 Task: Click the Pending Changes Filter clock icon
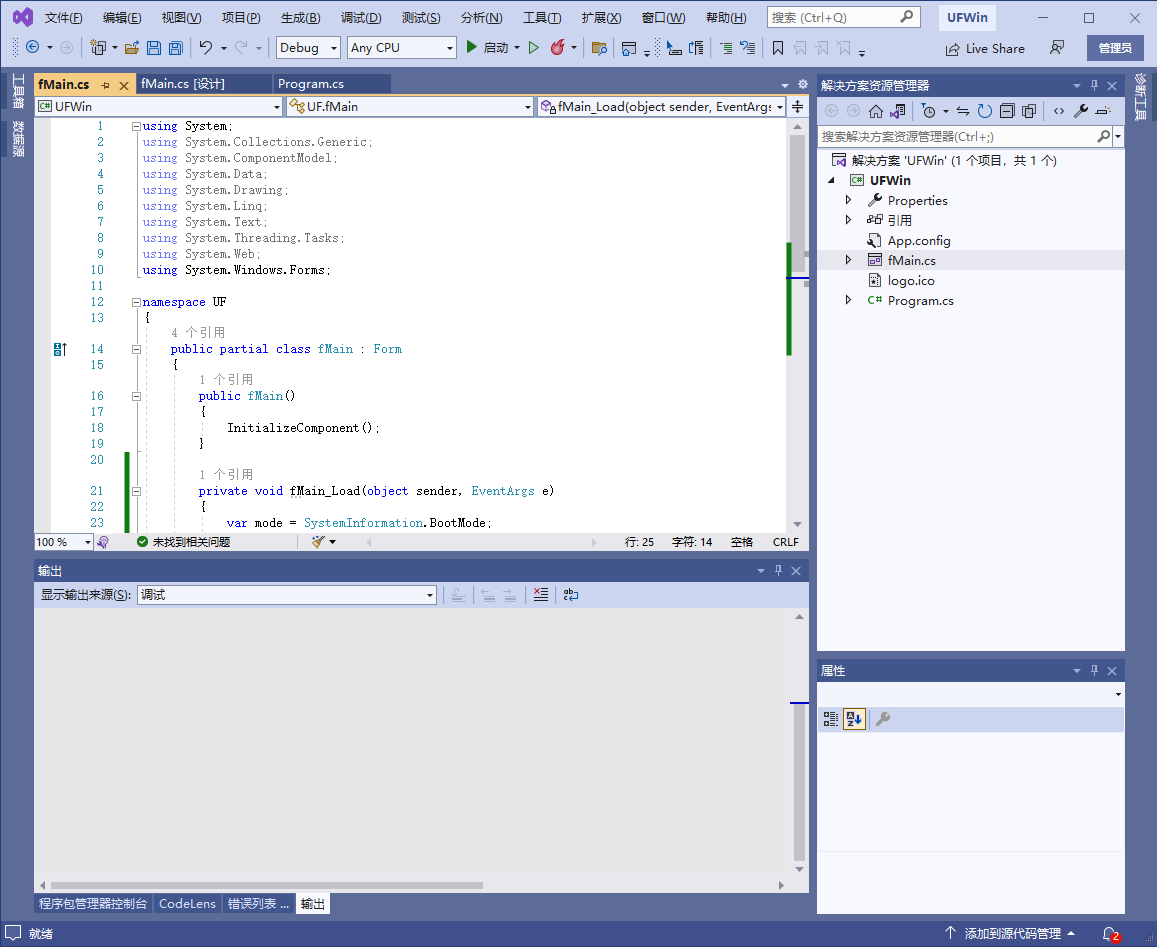tap(929, 111)
